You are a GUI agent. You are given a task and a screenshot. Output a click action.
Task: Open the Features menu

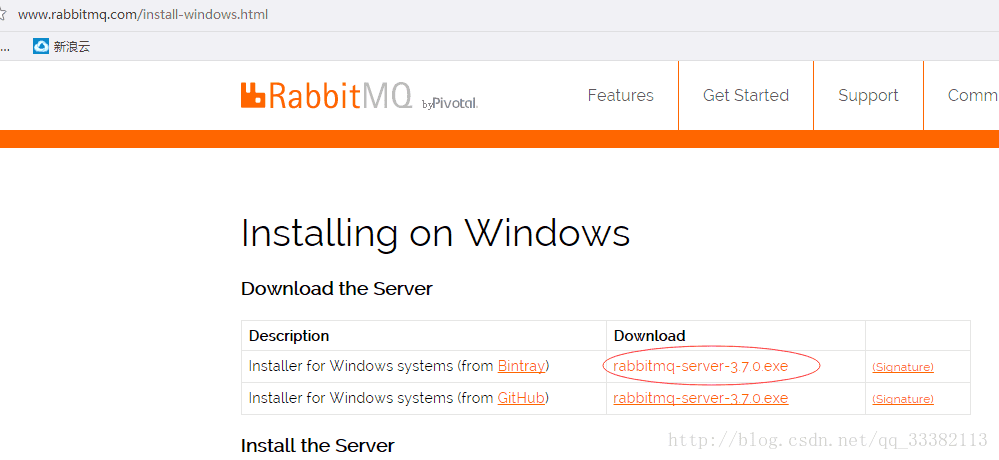(621, 96)
